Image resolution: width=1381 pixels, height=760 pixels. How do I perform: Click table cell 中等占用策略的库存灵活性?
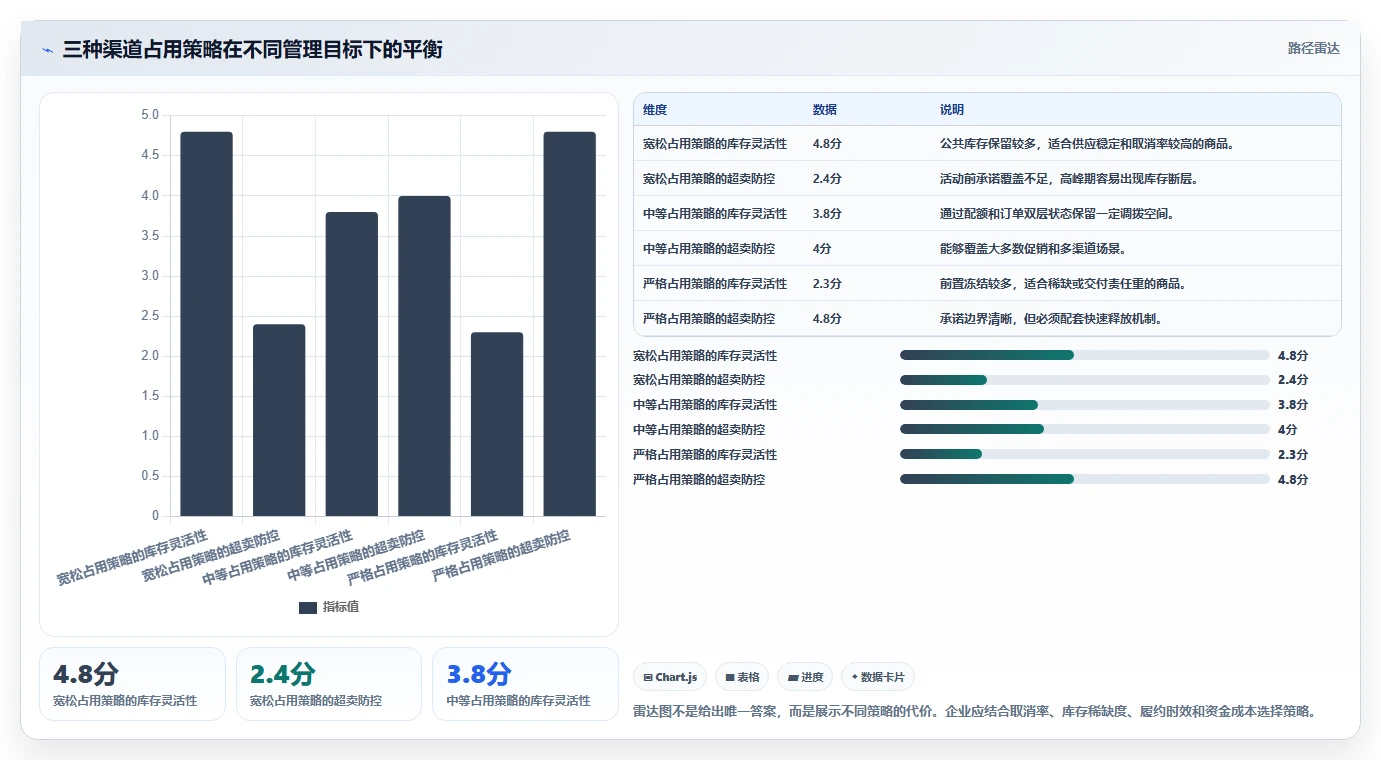tap(715, 214)
